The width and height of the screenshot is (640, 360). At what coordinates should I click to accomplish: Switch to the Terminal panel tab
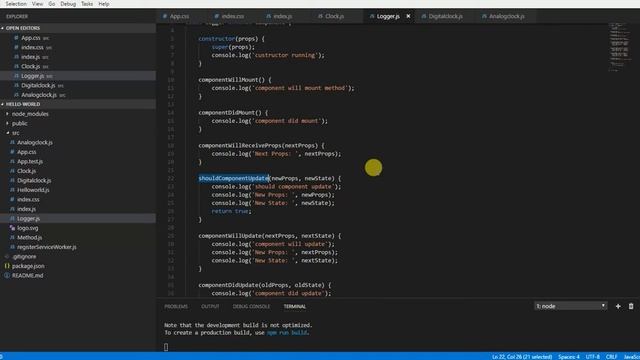[x=295, y=306]
